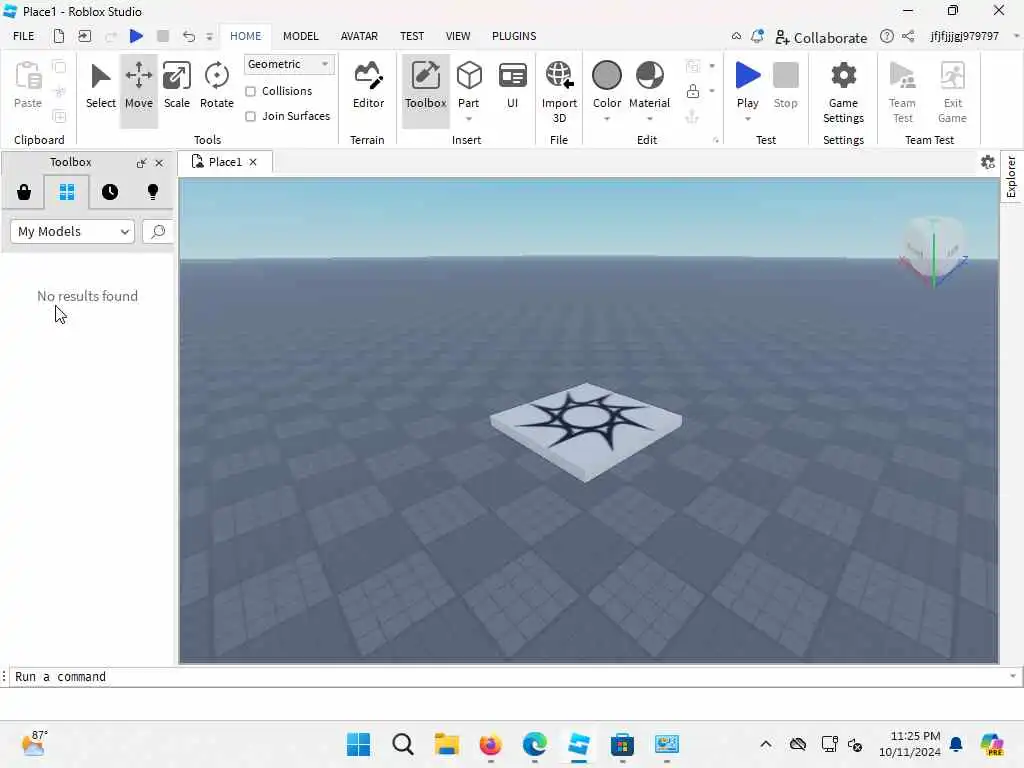Pick the Rotate tool
Viewport: 1024px width, 768px height.
tap(216, 87)
